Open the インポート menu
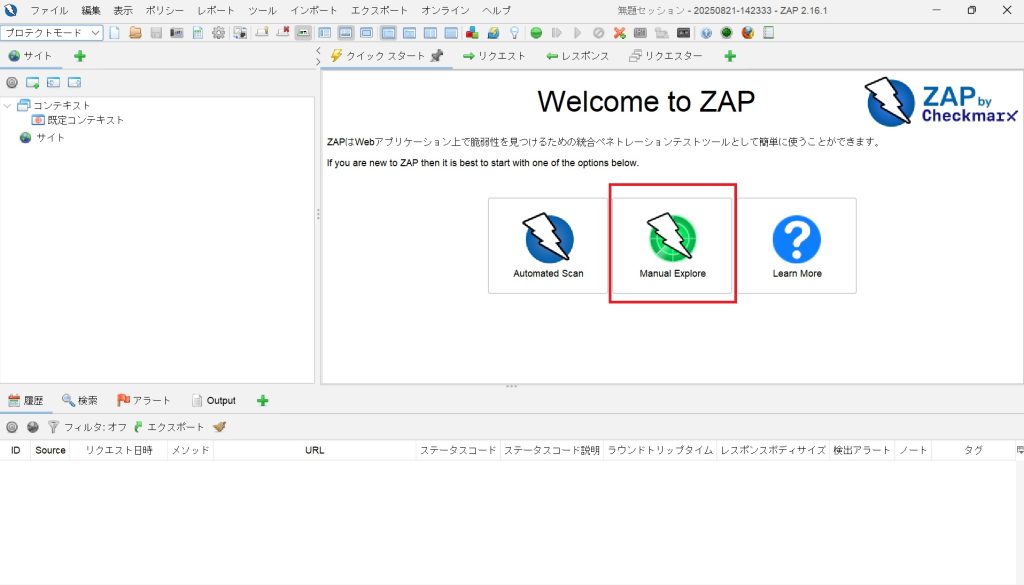This screenshot has height=585, width=1024. point(313,10)
